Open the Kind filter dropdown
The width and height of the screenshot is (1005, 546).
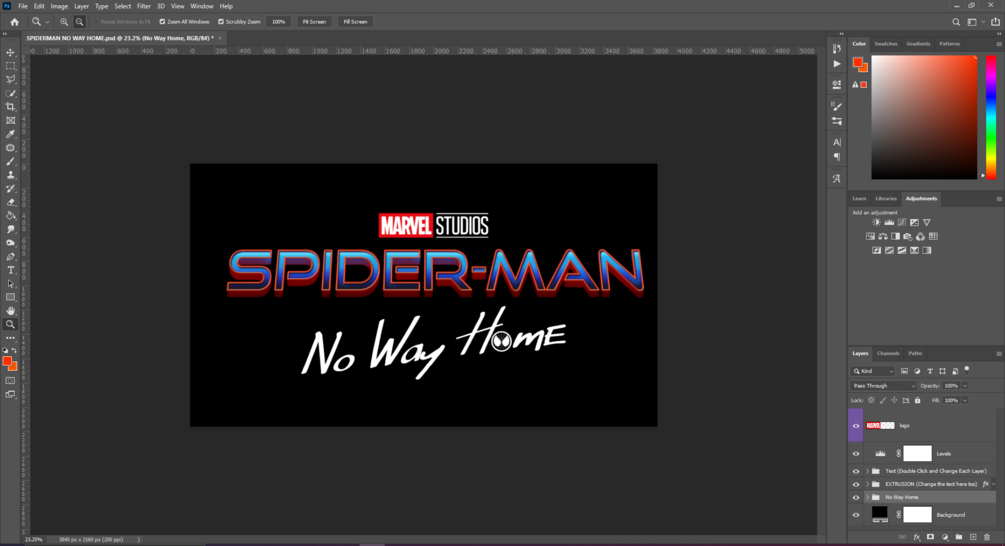tap(872, 371)
